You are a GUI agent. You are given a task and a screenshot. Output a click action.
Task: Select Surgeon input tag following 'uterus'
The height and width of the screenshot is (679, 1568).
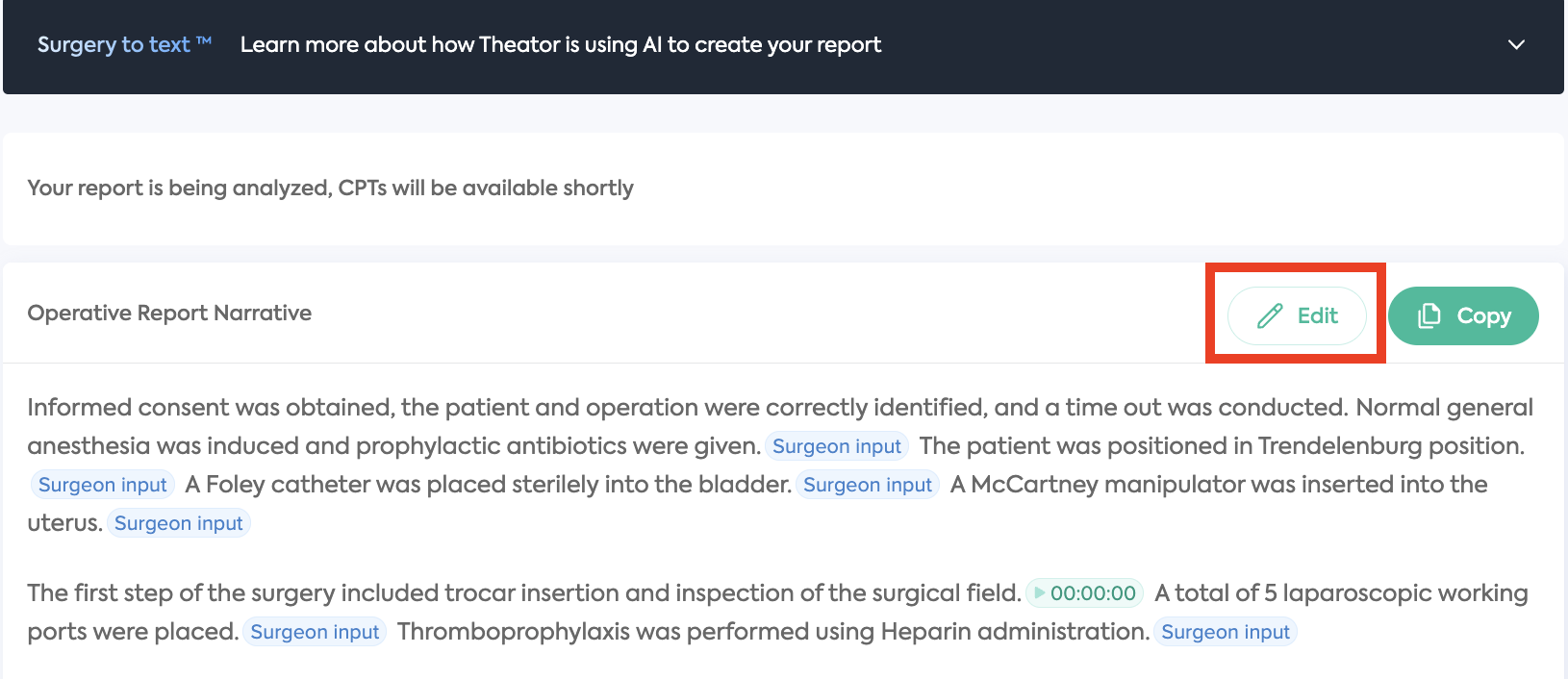point(178,523)
